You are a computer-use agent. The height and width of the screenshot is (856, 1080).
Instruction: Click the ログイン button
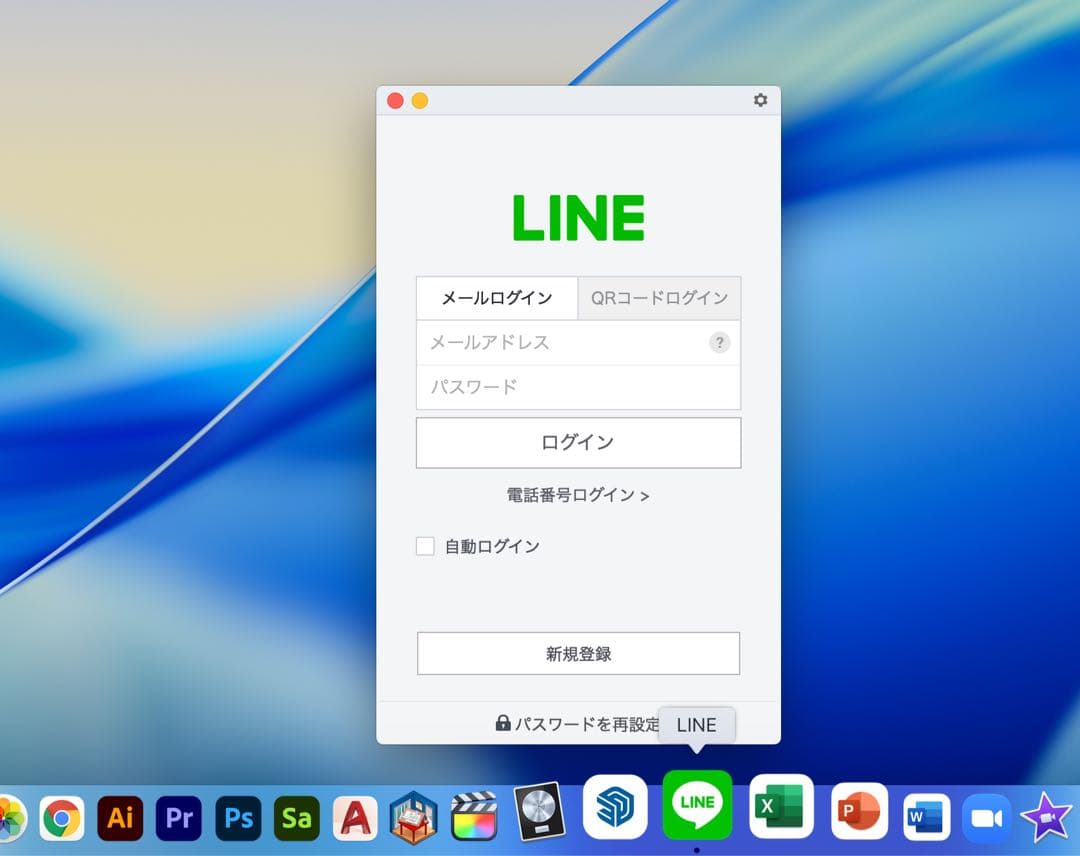pyautogui.click(x=578, y=442)
